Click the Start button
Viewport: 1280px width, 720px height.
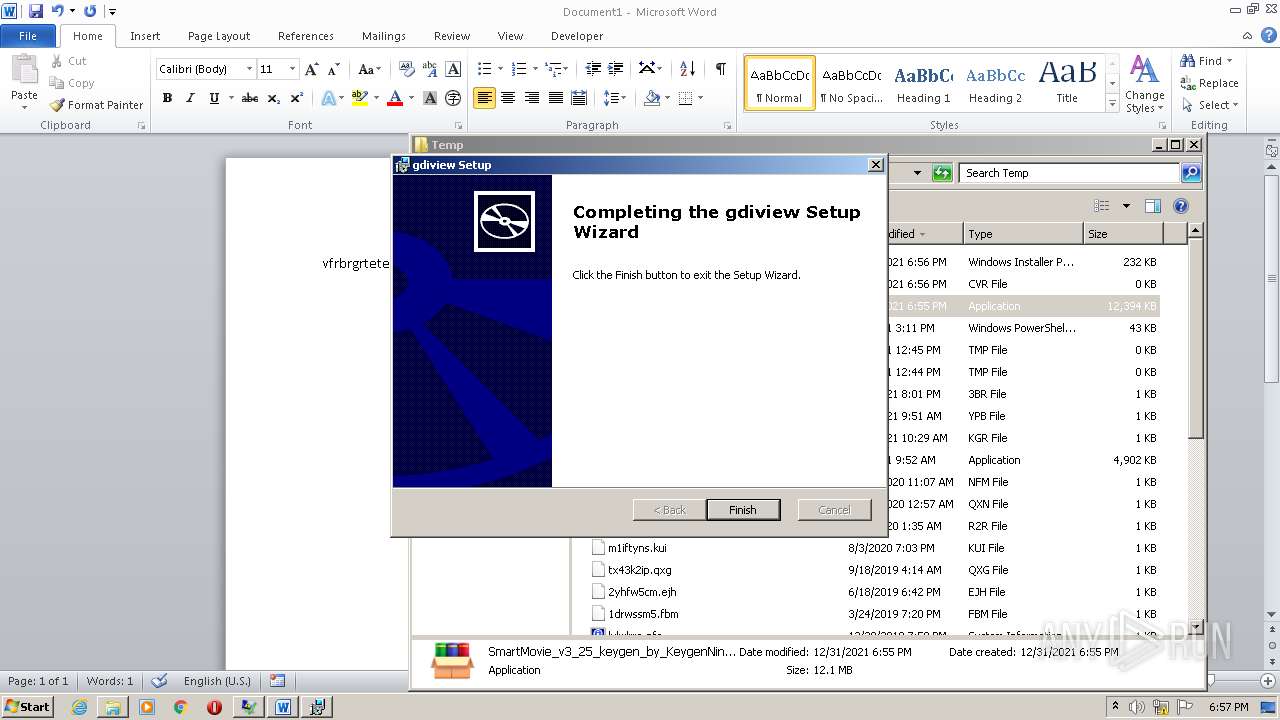click(x=28, y=706)
